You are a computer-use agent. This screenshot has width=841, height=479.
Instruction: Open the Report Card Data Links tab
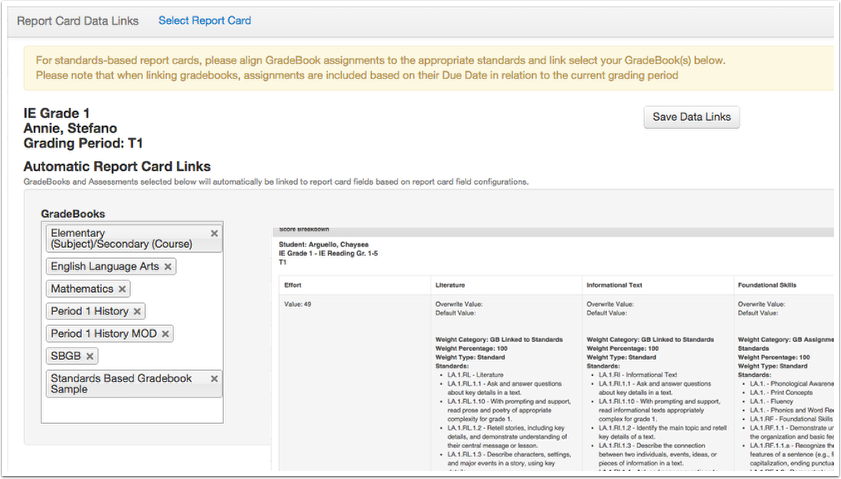(78, 21)
